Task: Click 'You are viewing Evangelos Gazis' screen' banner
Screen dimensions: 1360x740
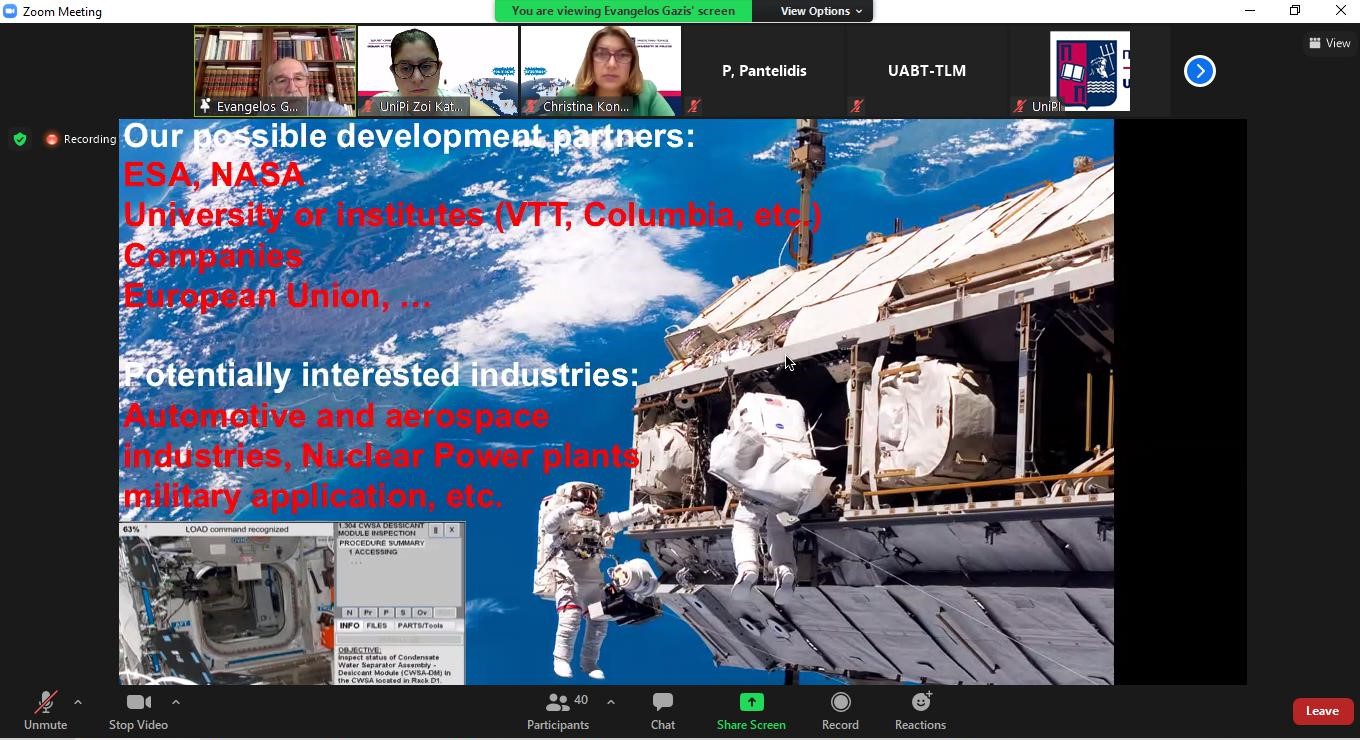Action: click(x=623, y=11)
